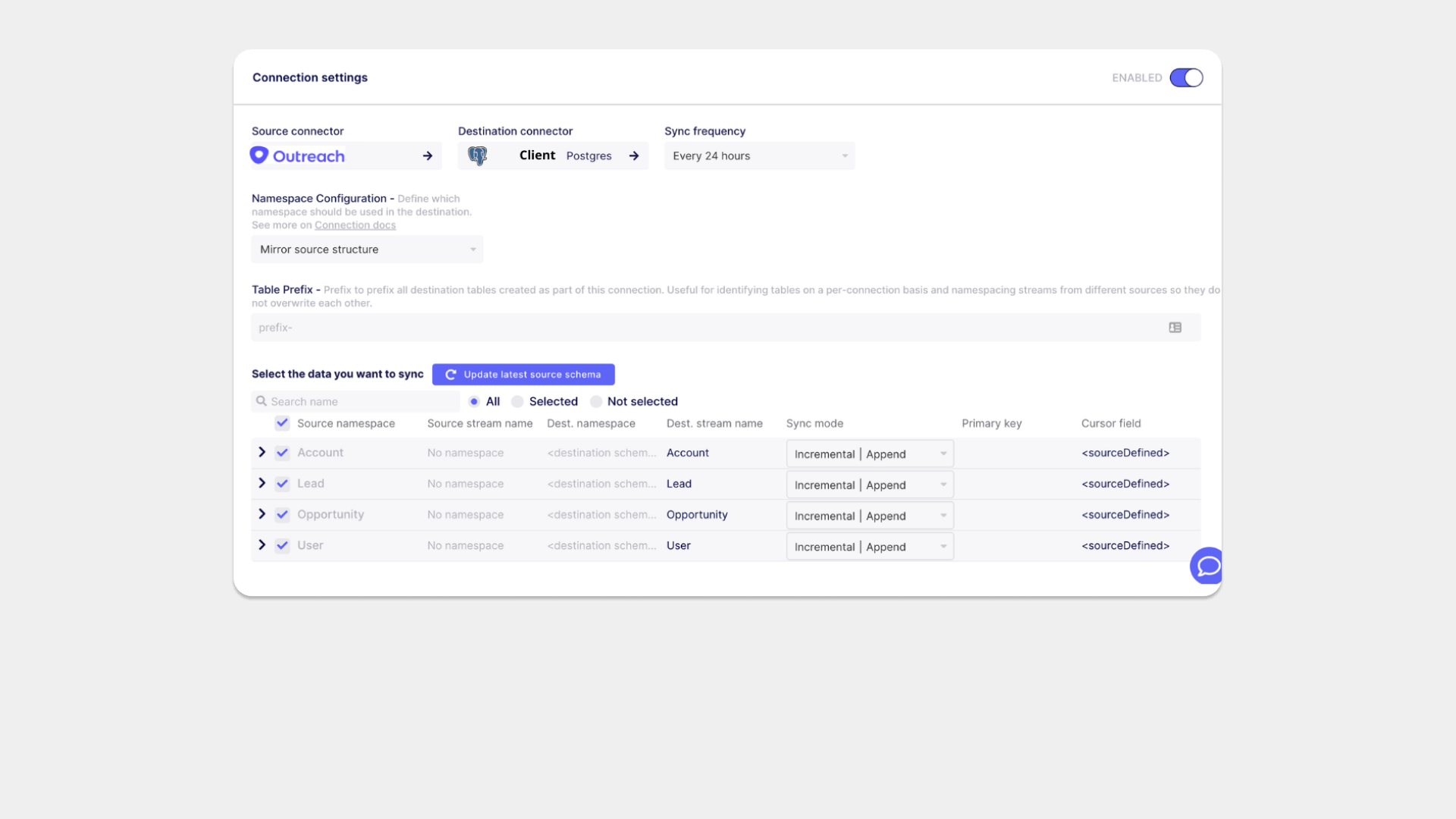Click destination schema cell in User row
Screen dimensions: 1456x819
(602, 546)
